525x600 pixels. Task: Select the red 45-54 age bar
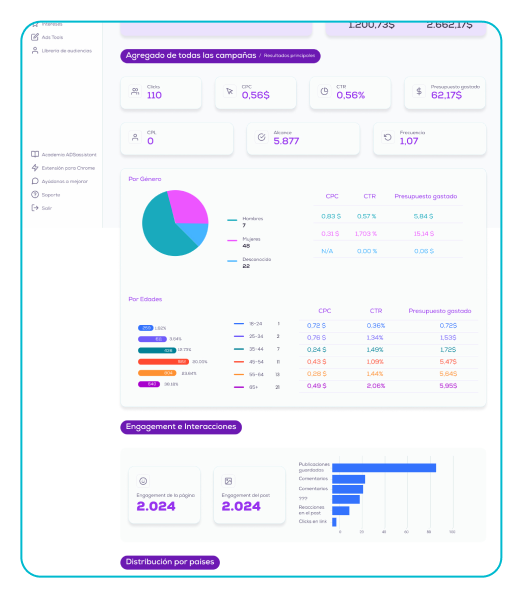pos(163,362)
